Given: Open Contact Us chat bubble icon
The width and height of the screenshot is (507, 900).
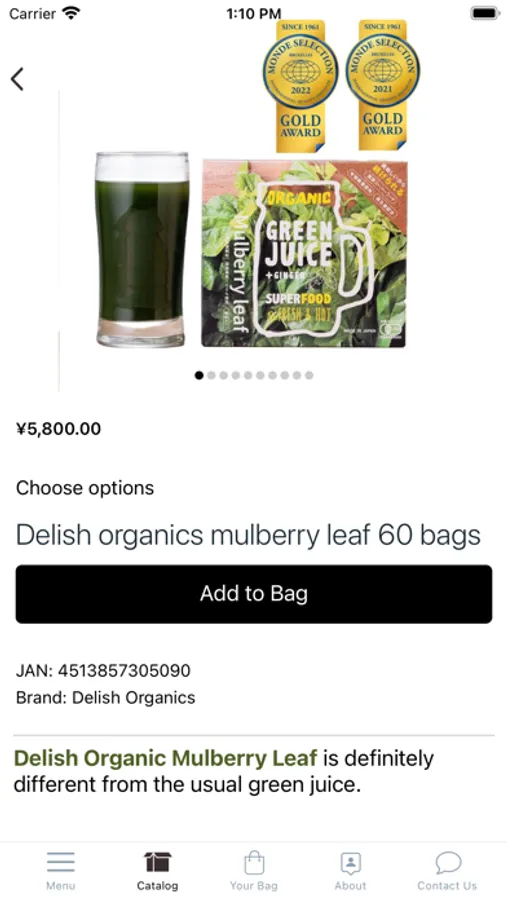Looking at the screenshot, I should coord(447,862).
